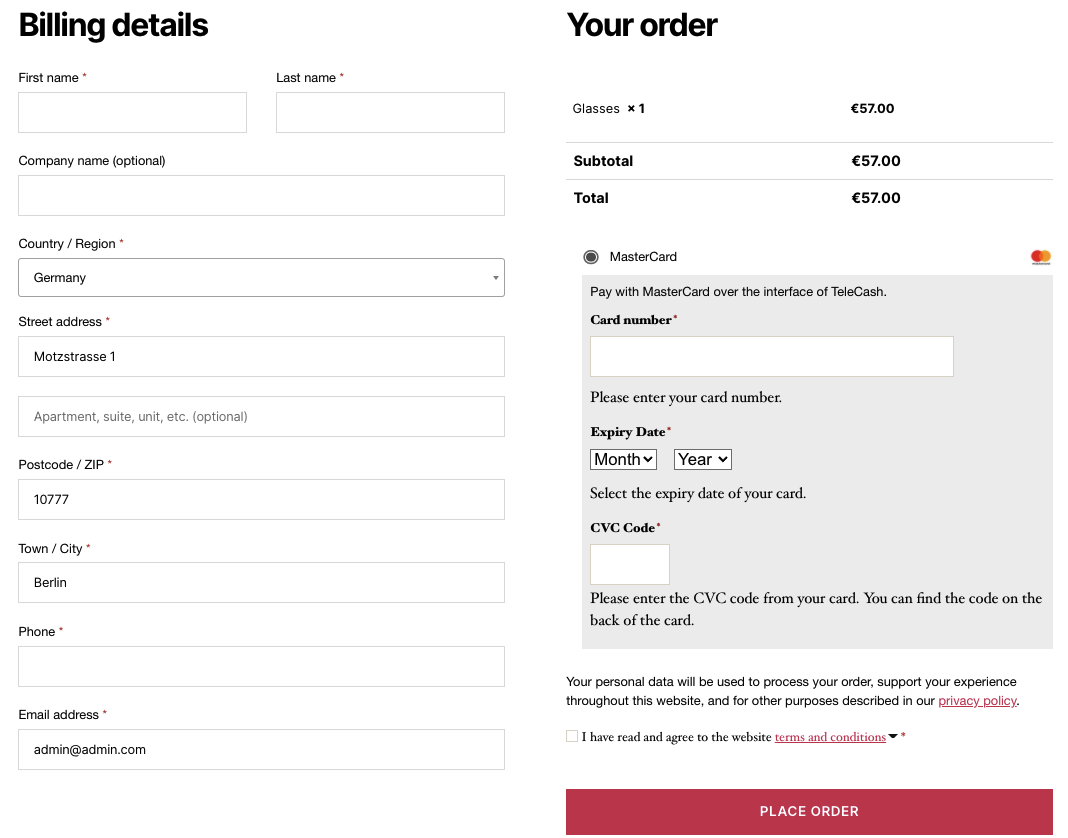Click the Postcode / ZIP field

(x=261, y=499)
